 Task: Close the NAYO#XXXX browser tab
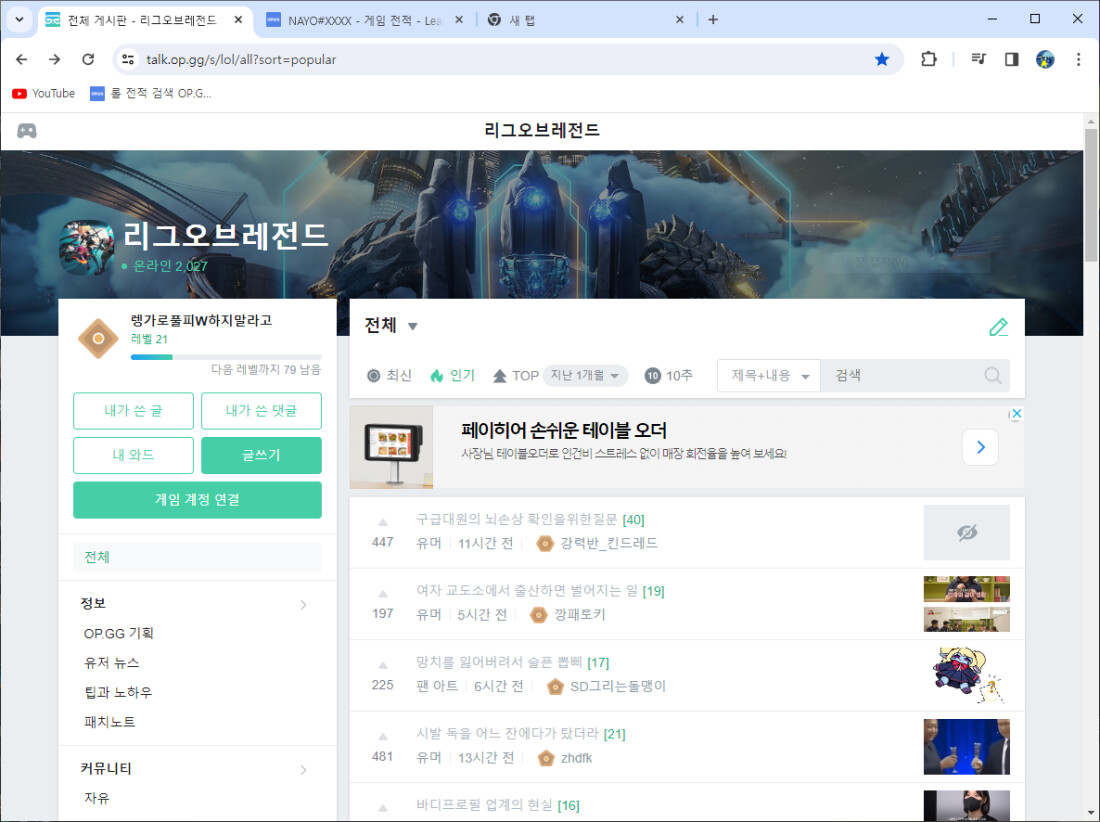(x=460, y=20)
